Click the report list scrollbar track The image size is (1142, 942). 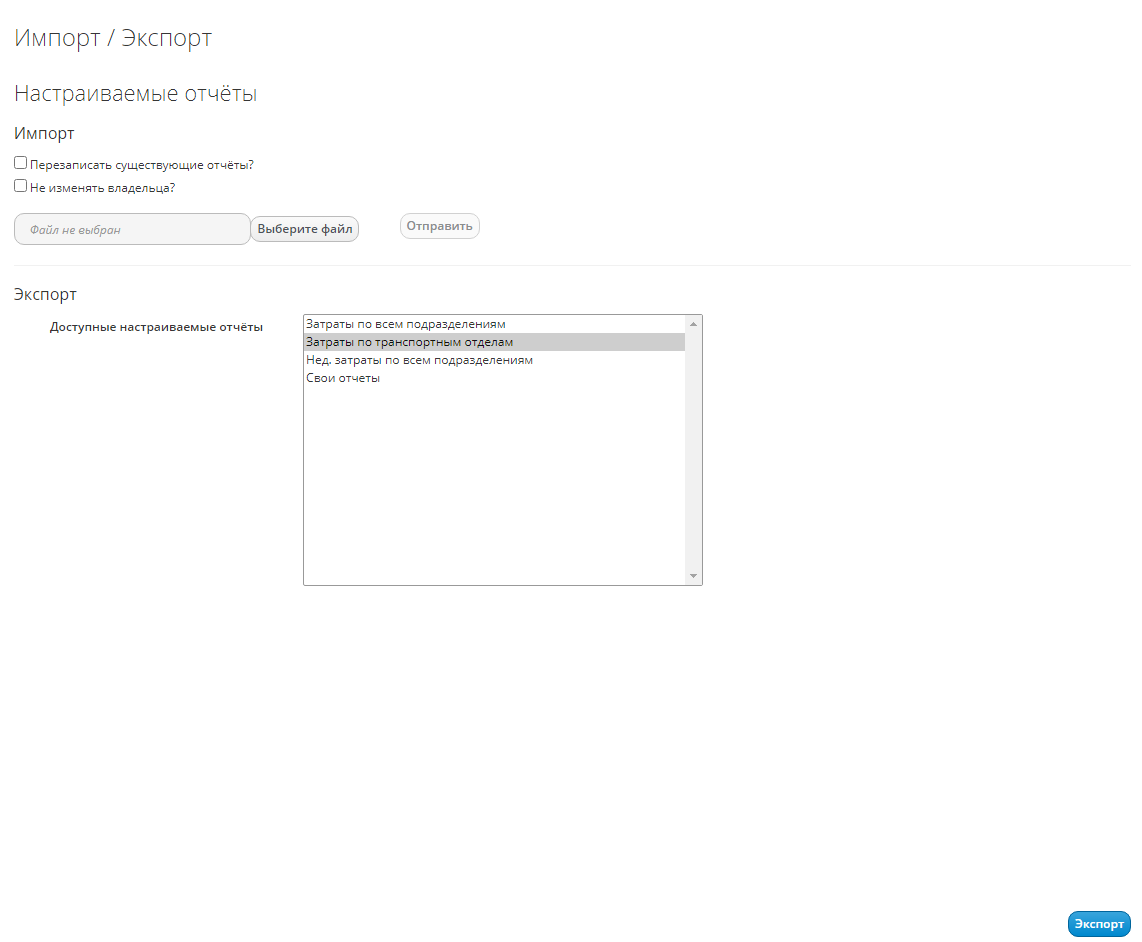click(x=693, y=450)
